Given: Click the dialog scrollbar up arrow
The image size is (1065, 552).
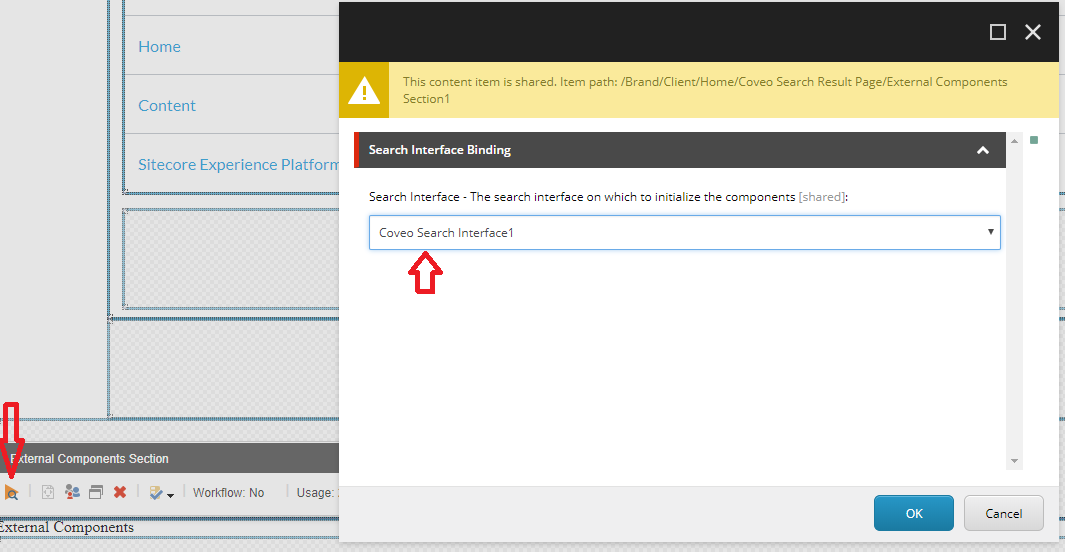Looking at the screenshot, I should point(1014,141).
